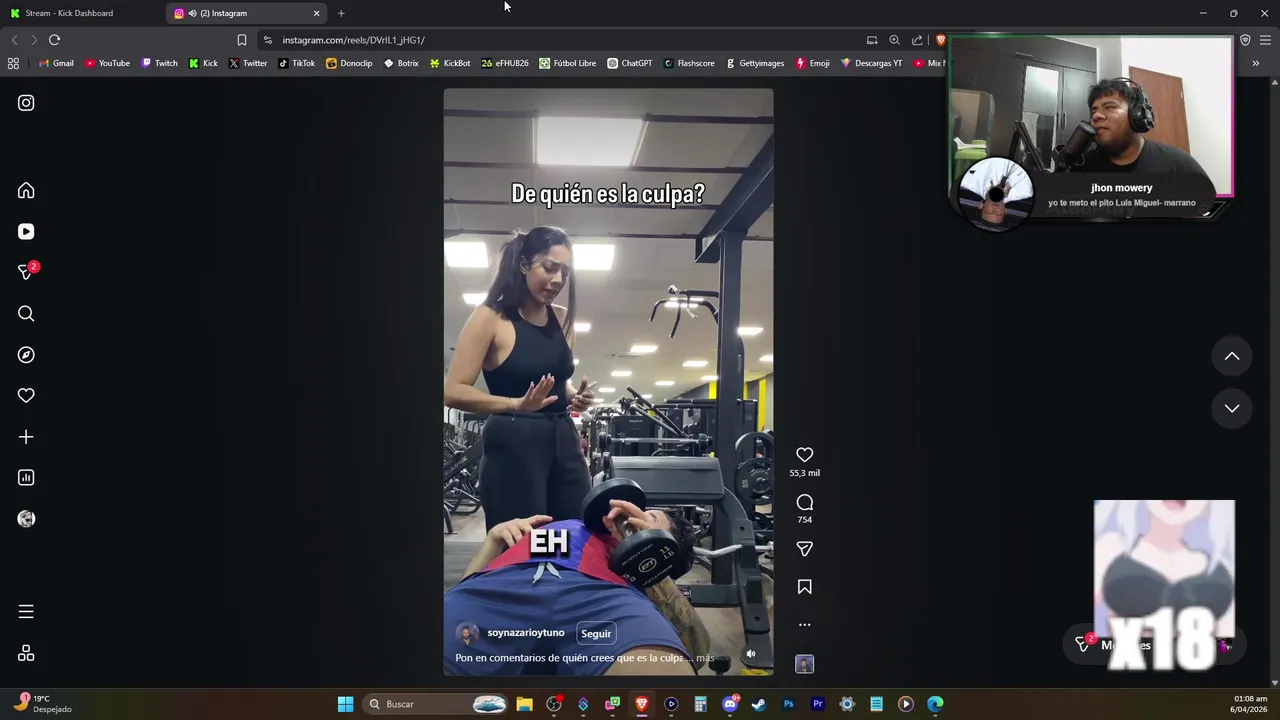Close the Instagram browser tab
This screenshot has width=1280, height=720.
click(x=317, y=13)
